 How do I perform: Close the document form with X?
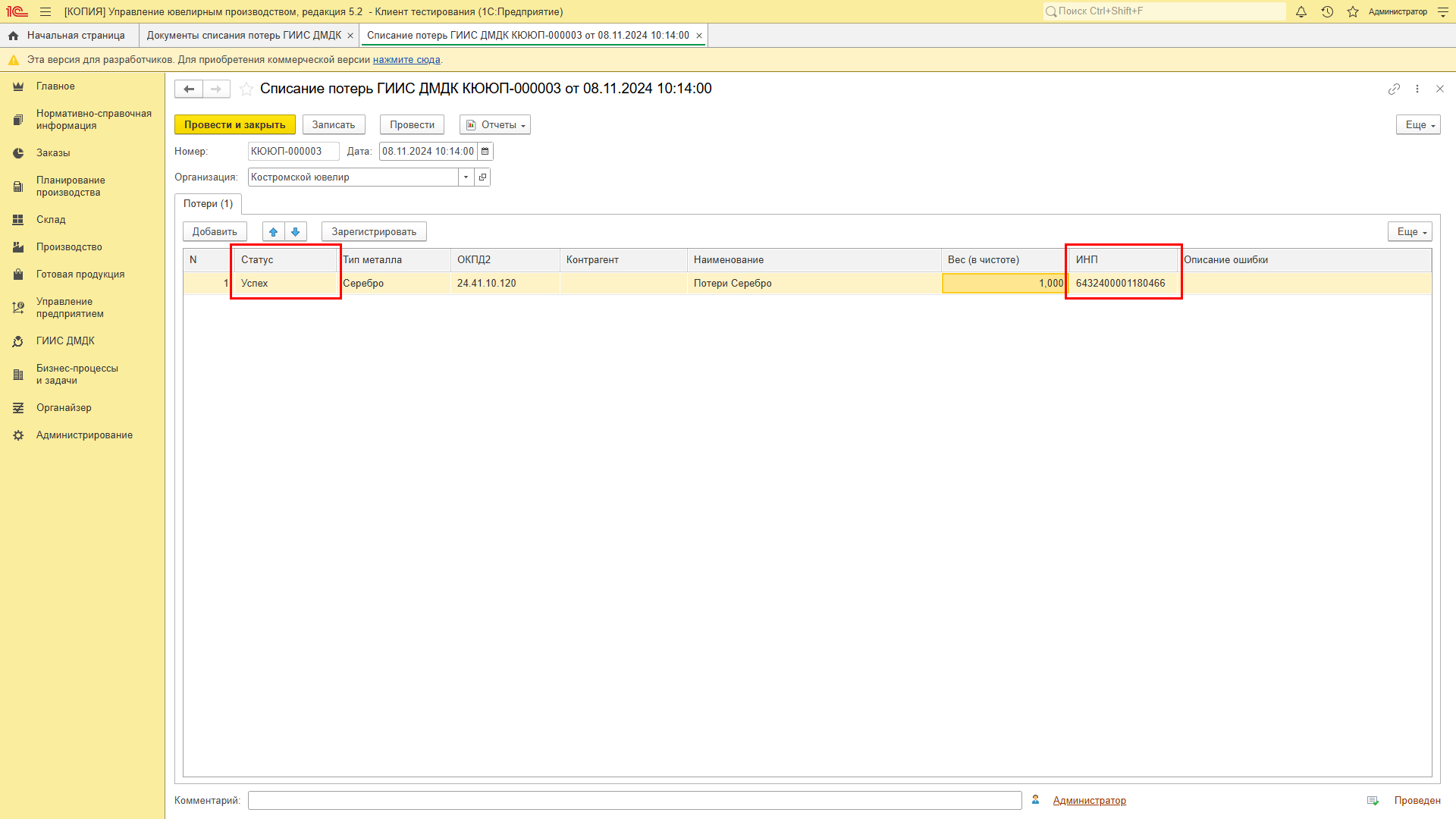click(1440, 89)
